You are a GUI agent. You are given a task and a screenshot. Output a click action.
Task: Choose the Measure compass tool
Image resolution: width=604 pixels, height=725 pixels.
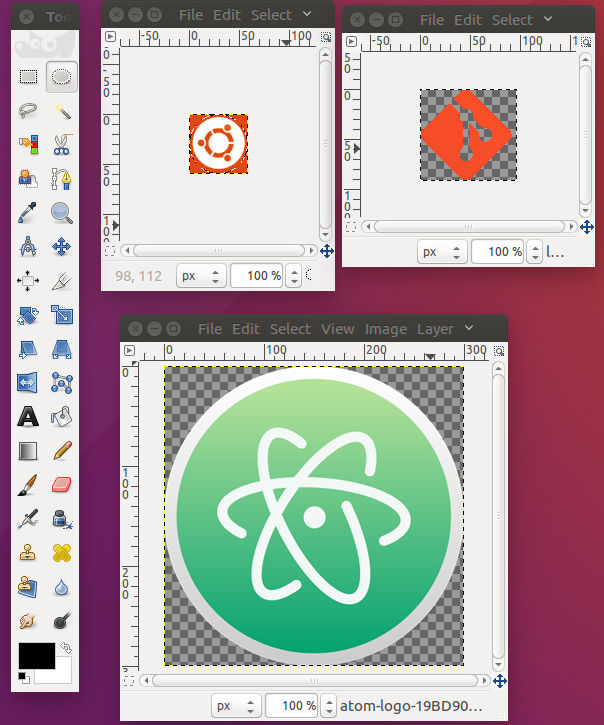tap(28, 247)
